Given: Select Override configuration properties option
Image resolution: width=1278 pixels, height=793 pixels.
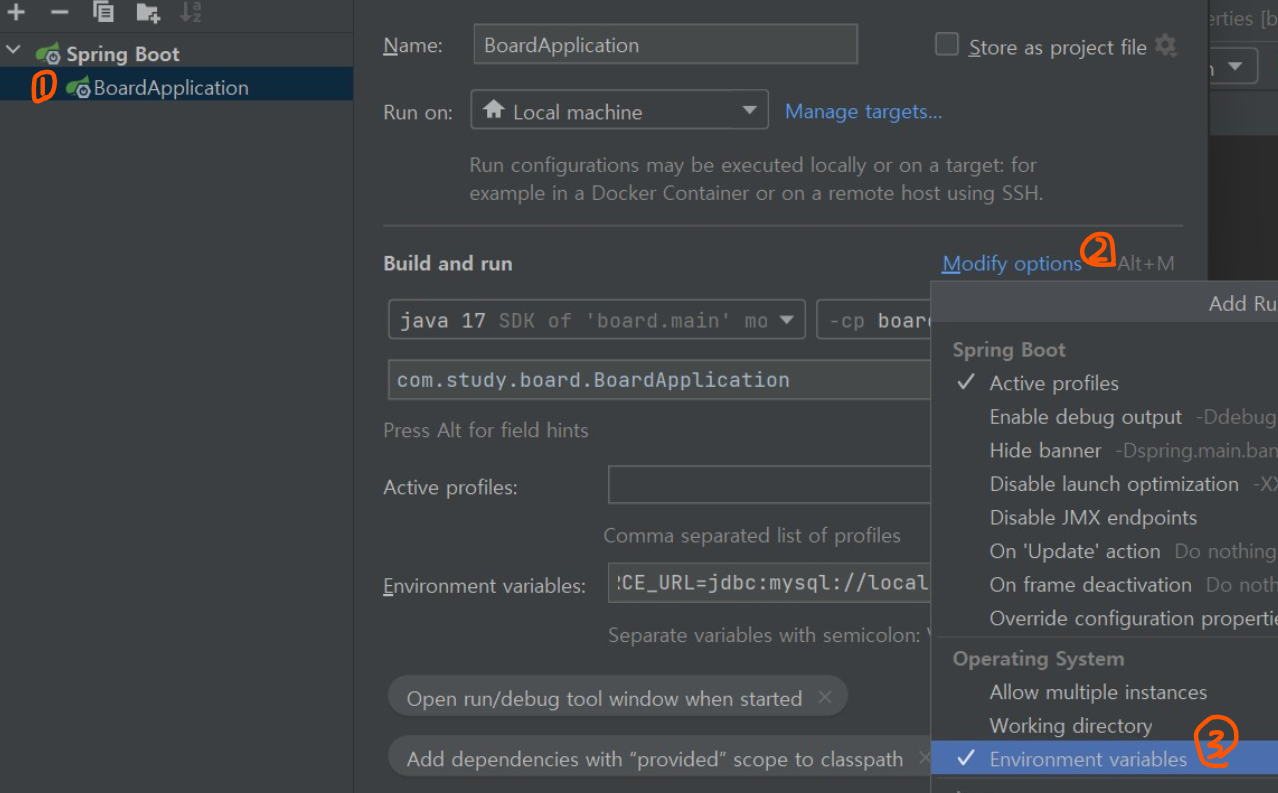Looking at the screenshot, I should click(x=1134, y=618).
